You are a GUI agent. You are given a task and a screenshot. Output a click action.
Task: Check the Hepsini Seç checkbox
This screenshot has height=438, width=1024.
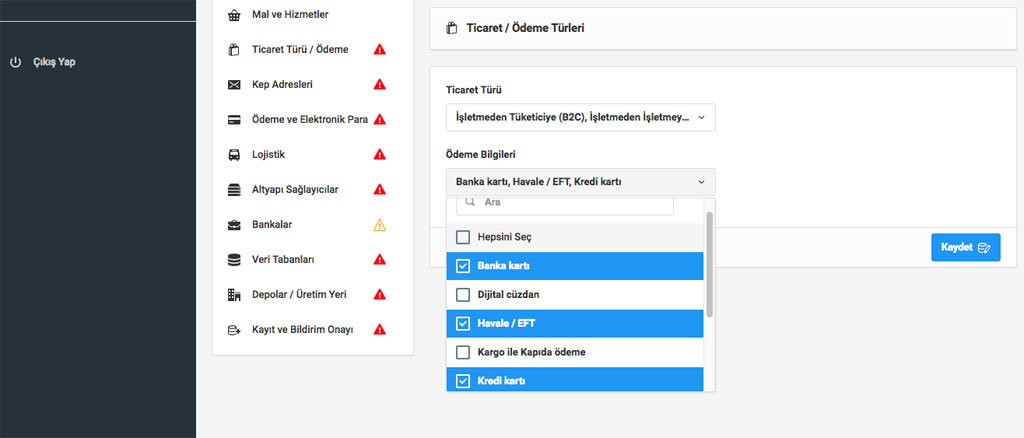coord(463,238)
